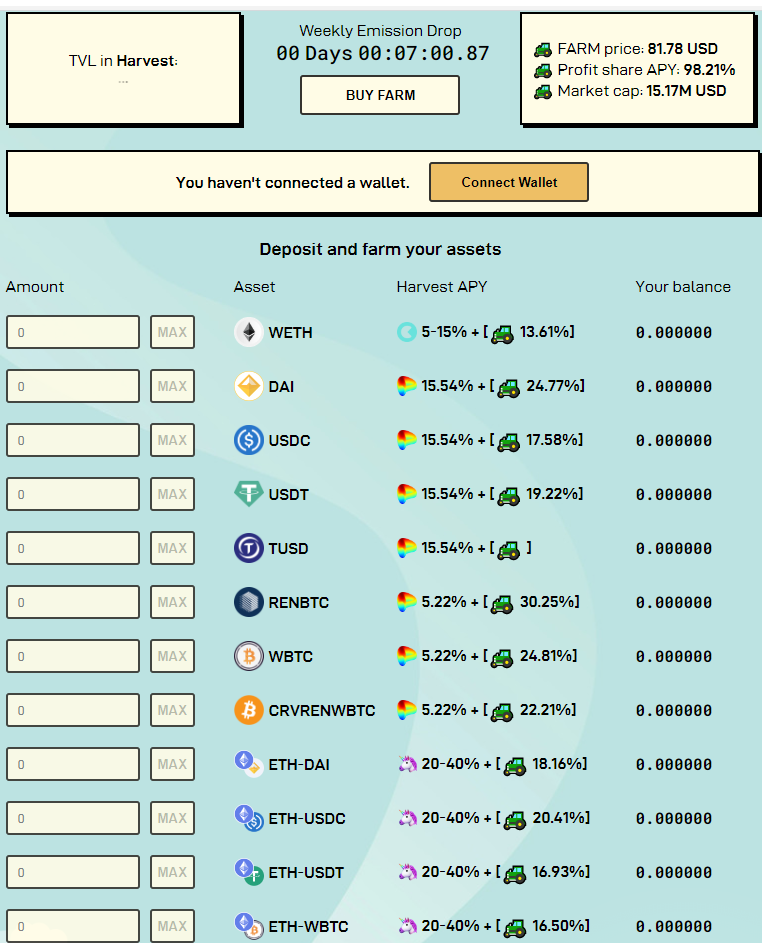Click MAX button for WBTC
Viewport: 762px width, 943px height.
173,656
